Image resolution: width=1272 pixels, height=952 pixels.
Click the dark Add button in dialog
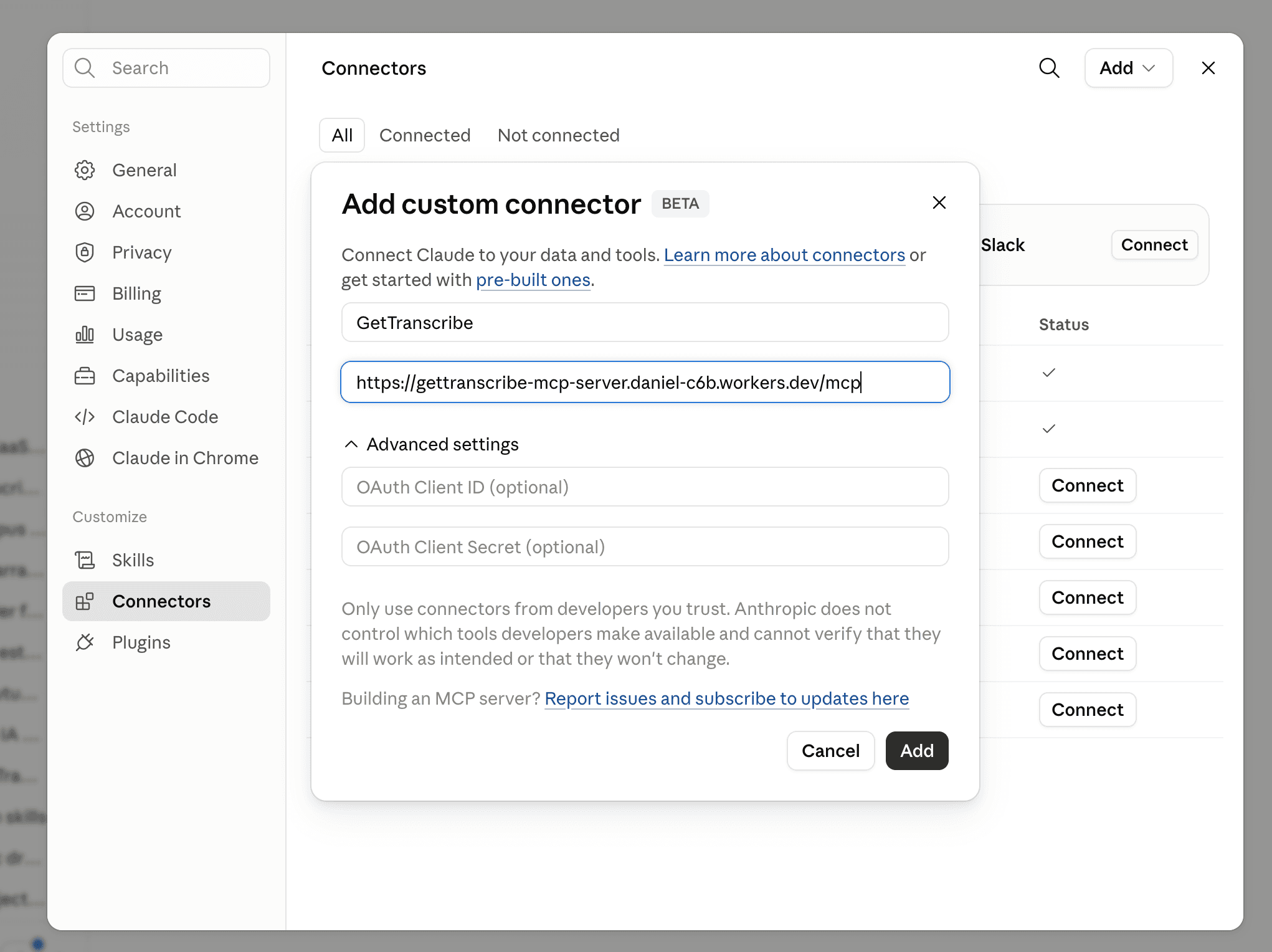tap(917, 751)
